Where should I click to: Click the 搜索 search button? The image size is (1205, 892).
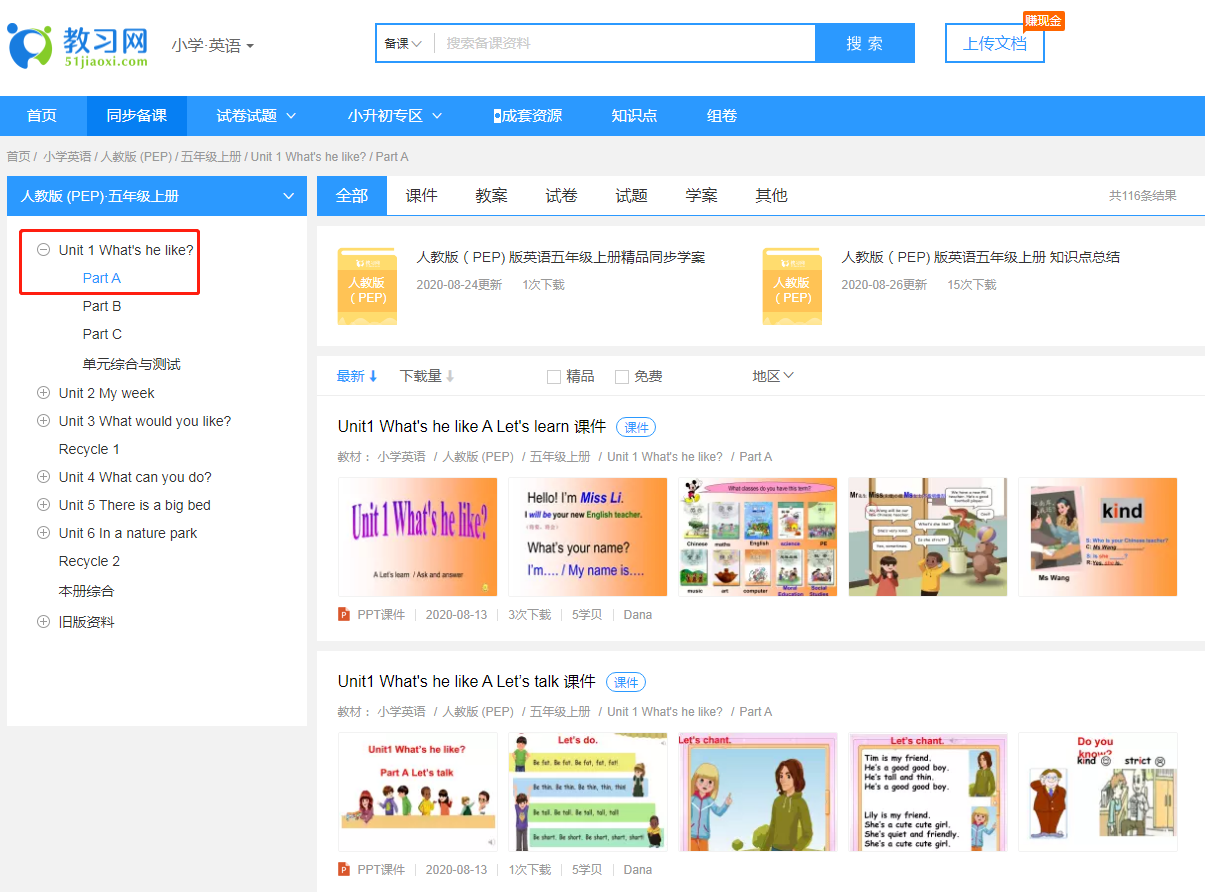[865, 43]
